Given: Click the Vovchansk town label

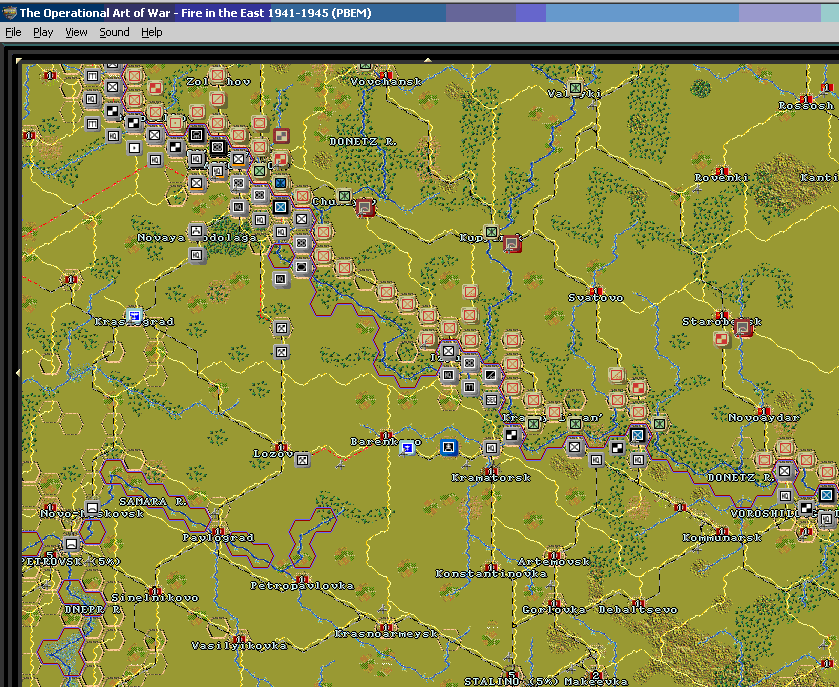Looking at the screenshot, I should [x=386, y=82].
